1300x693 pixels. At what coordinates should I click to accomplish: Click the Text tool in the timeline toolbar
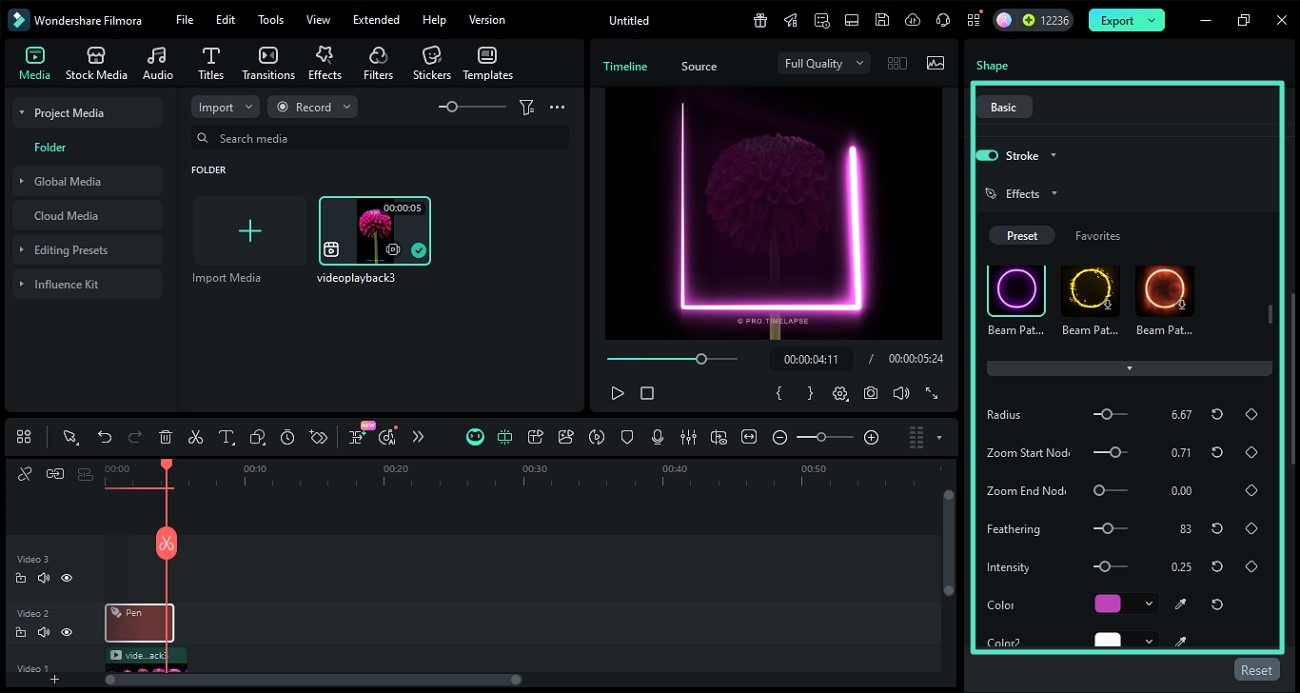(x=226, y=437)
